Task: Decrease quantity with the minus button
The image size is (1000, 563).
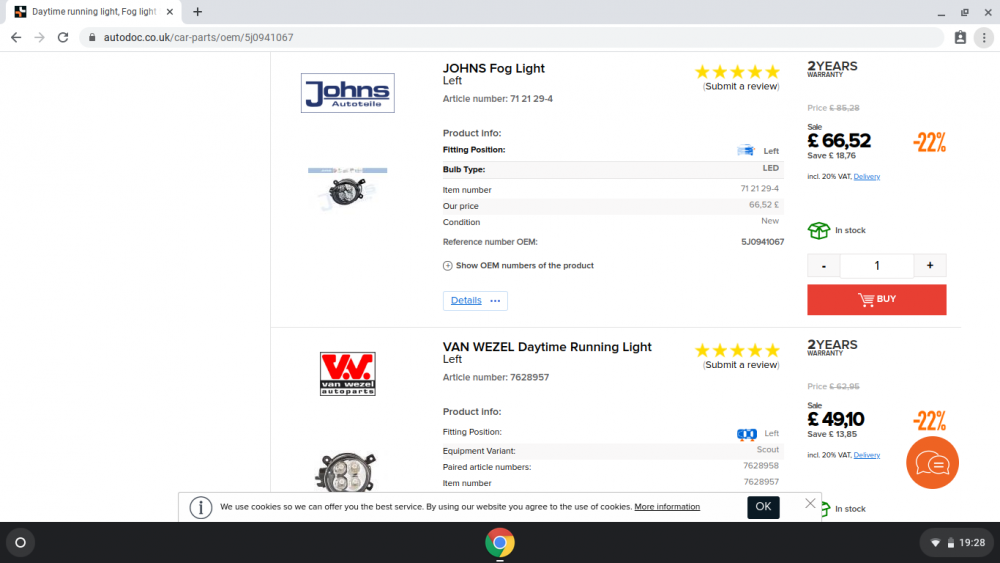Action: point(823,266)
